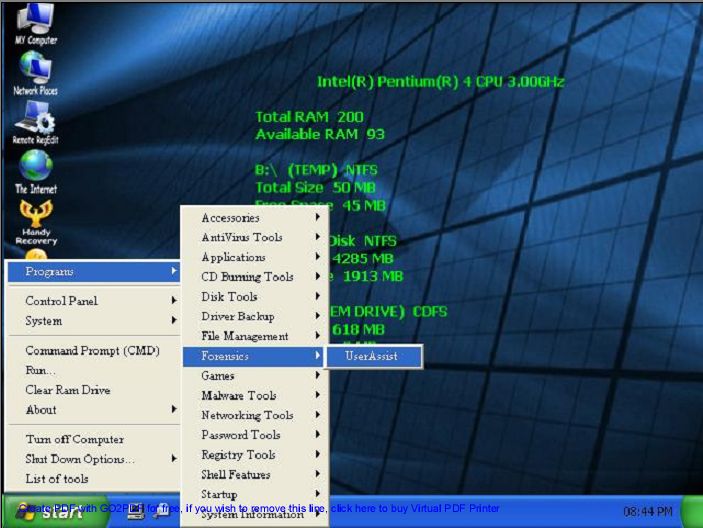Choose Turn off Computer
The height and width of the screenshot is (528, 703).
point(94,439)
